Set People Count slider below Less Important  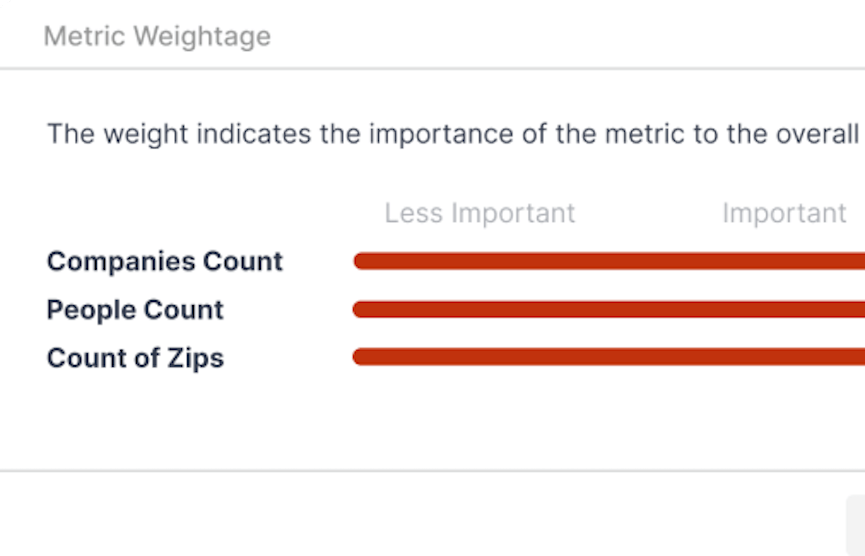pyautogui.click(x=480, y=309)
